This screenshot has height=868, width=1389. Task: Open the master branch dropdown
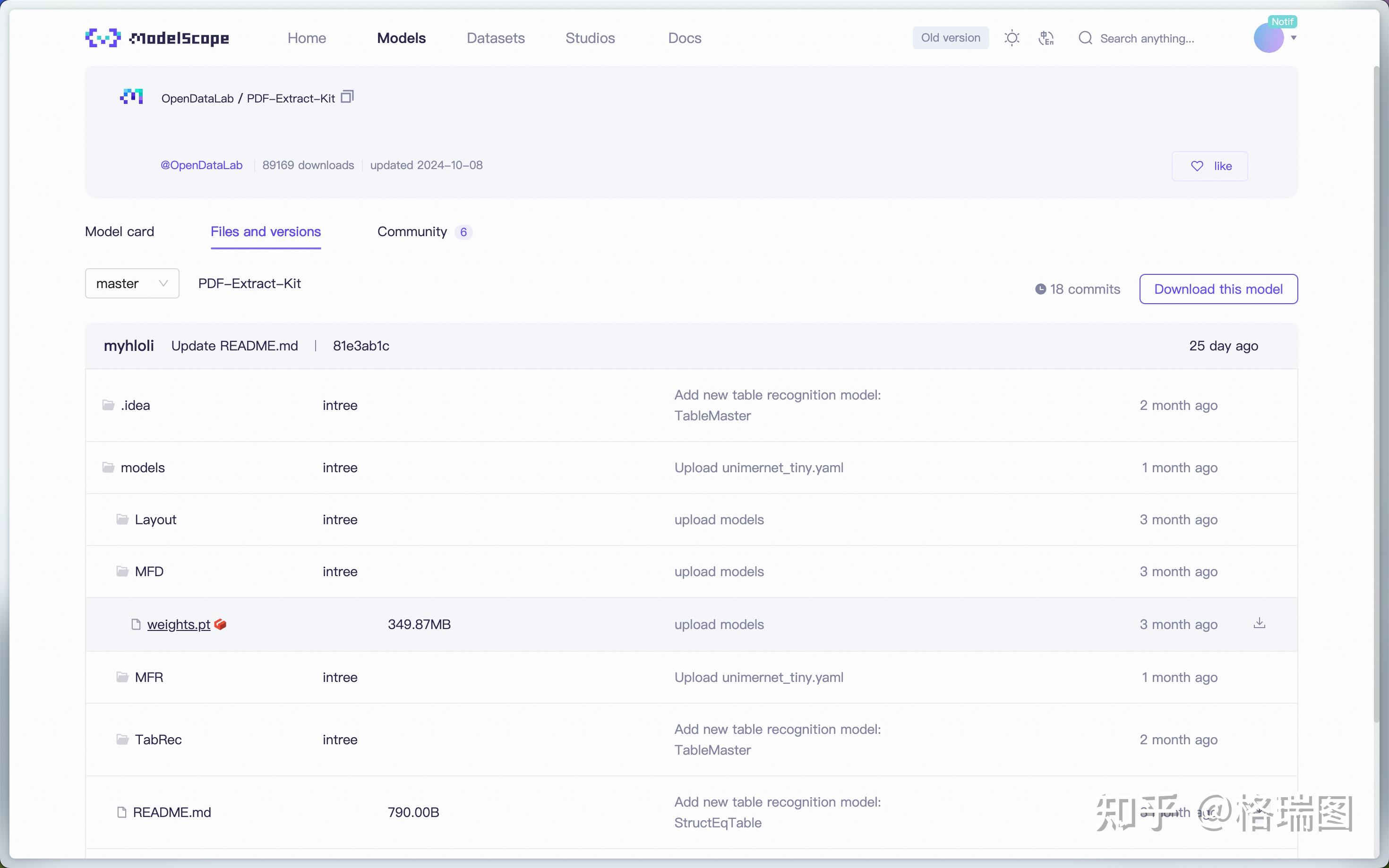click(x=132, y=284)
